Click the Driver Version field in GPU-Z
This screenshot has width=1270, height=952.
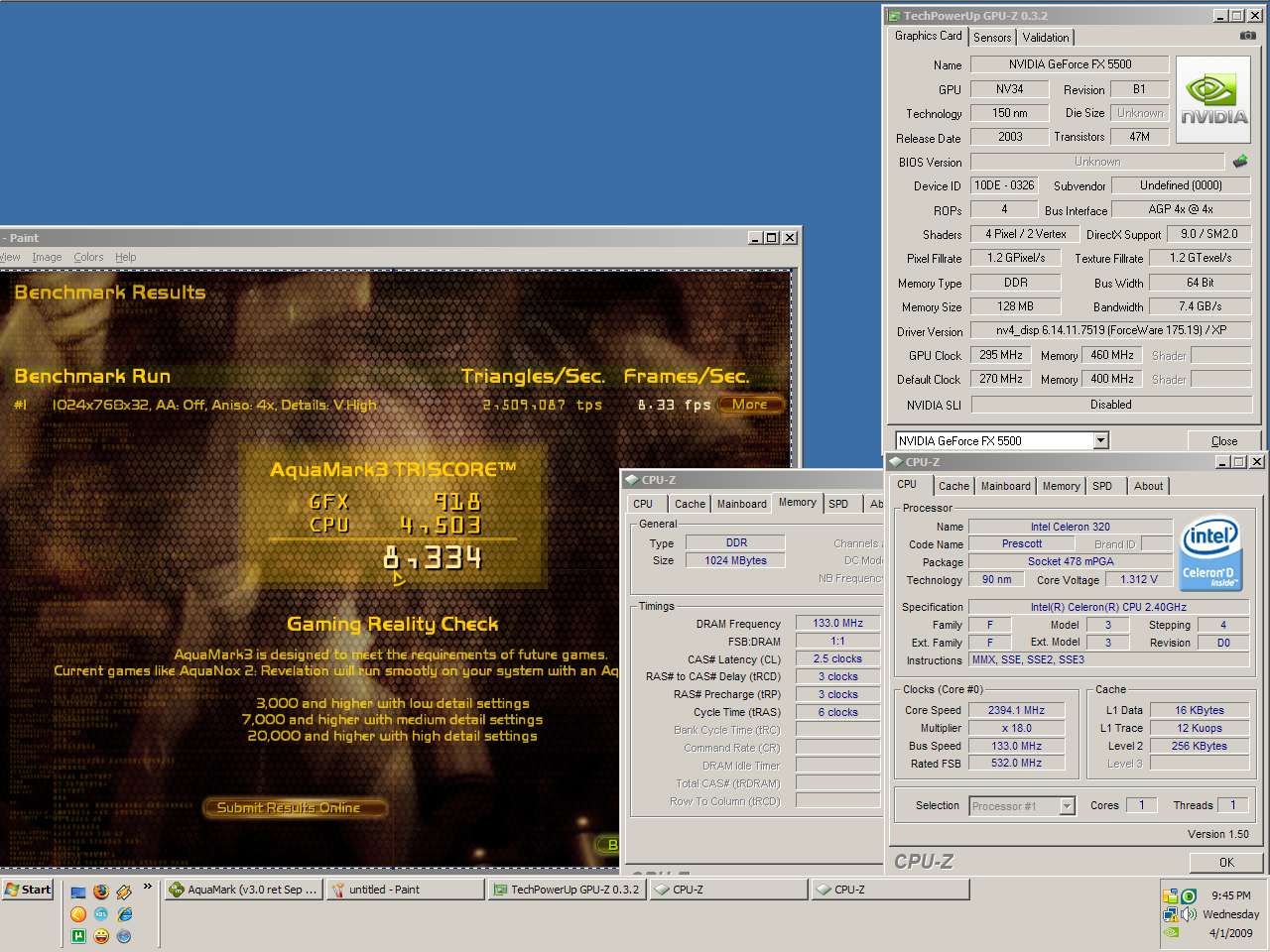1111,330
